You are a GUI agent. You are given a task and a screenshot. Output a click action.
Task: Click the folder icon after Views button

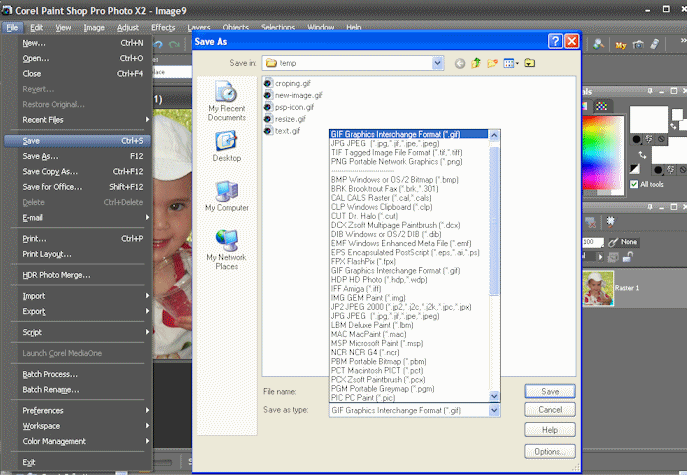[x=529, y=63]
